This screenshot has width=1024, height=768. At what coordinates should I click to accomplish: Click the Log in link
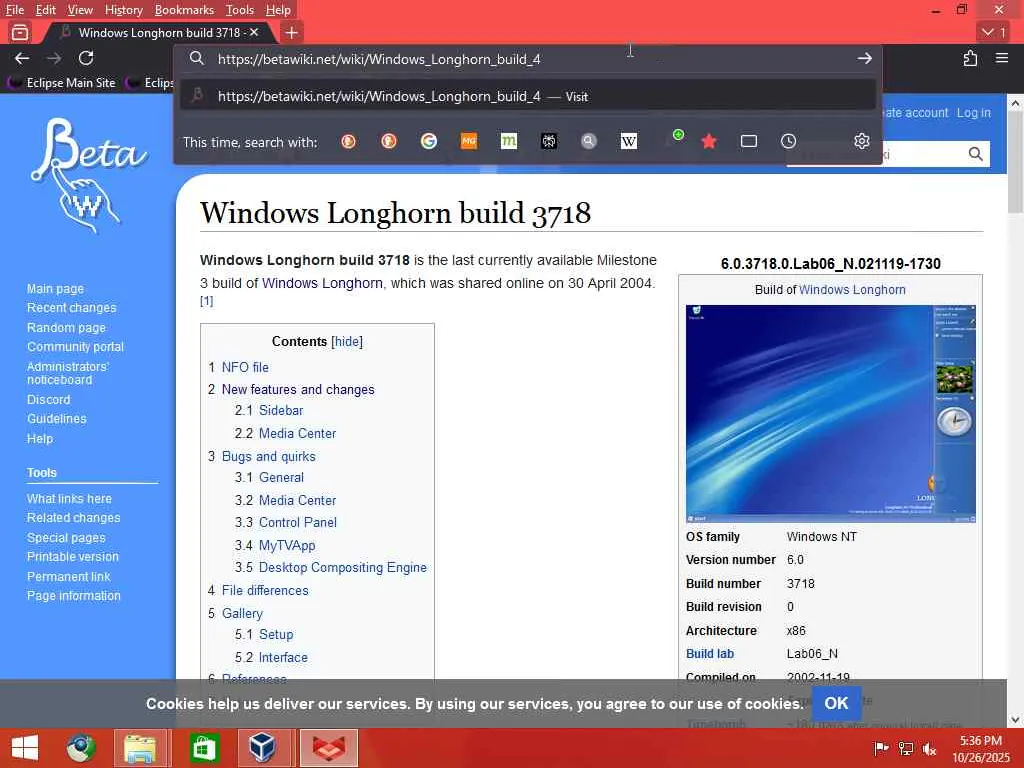[x=973, y=112]
